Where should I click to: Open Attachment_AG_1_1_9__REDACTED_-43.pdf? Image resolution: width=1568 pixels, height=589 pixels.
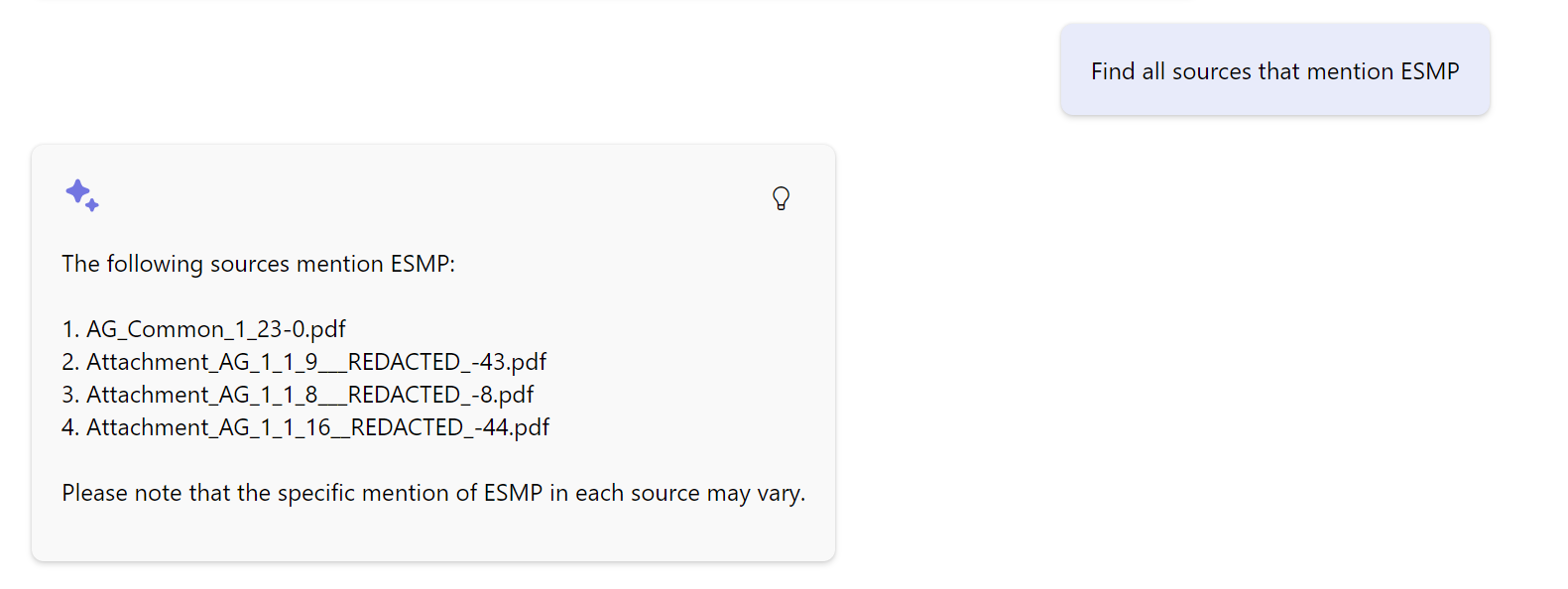[318, 361]
